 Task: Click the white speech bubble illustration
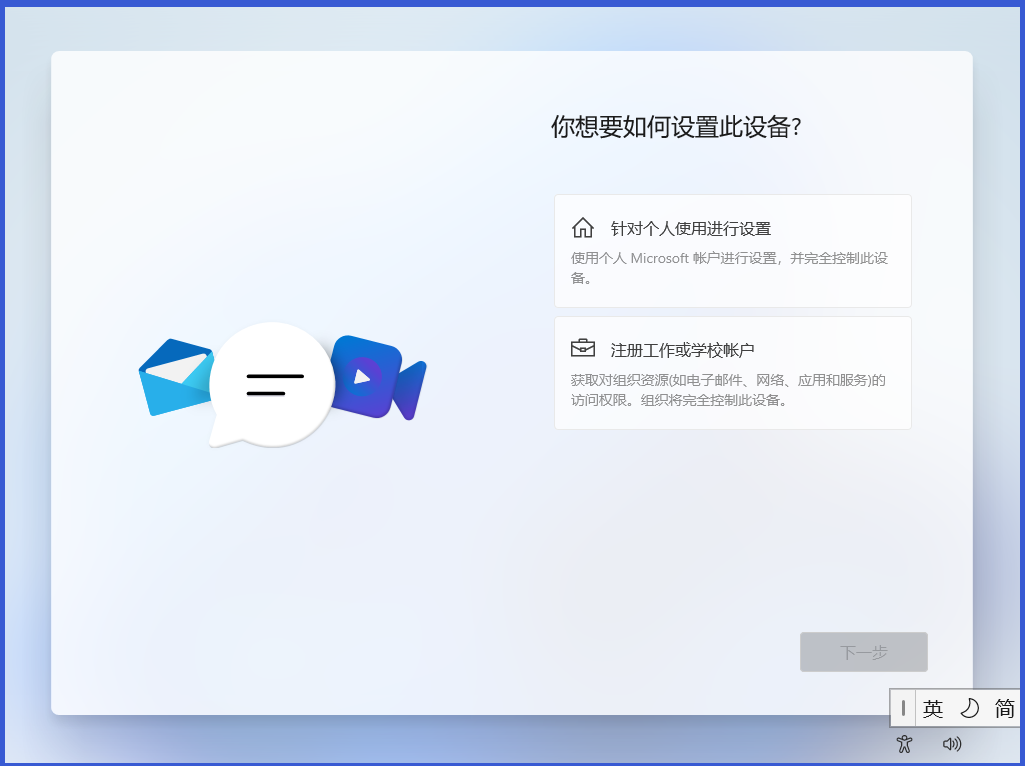[271, 384]
